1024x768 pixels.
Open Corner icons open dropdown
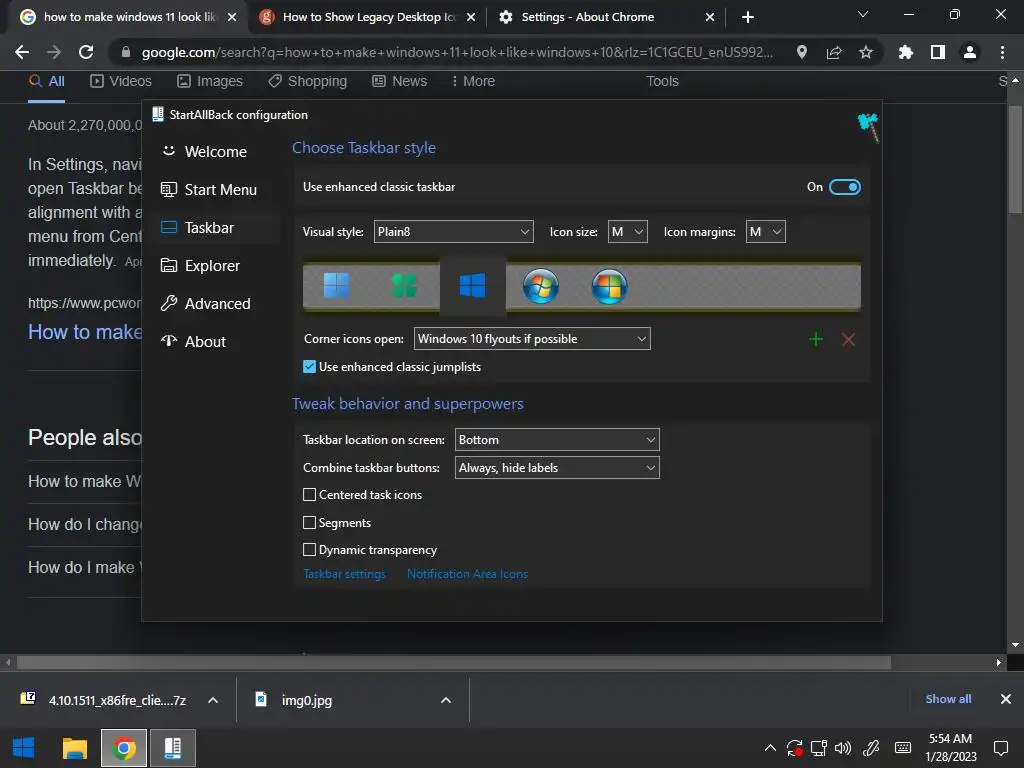[532, 339]
